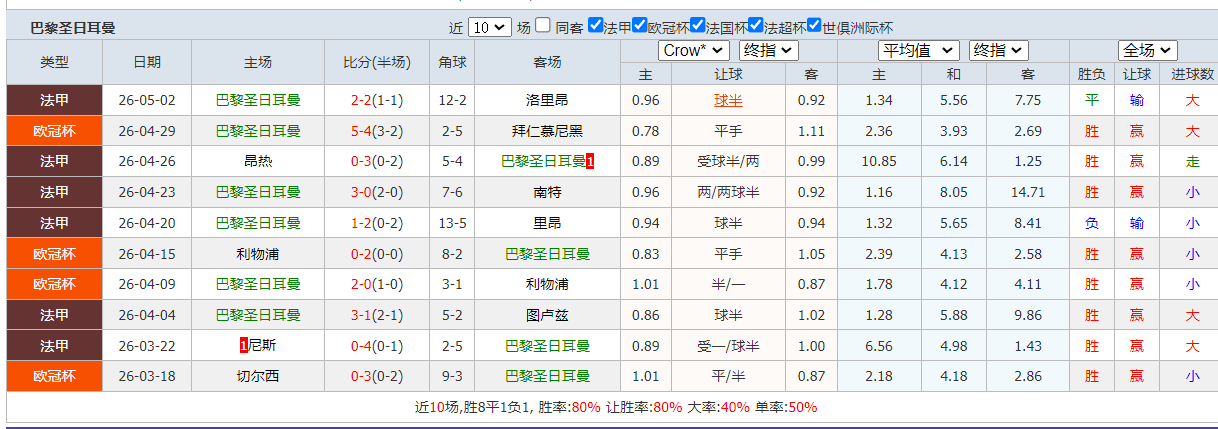Uncheck the 欧冠杯 league filter

coord(639,26)
